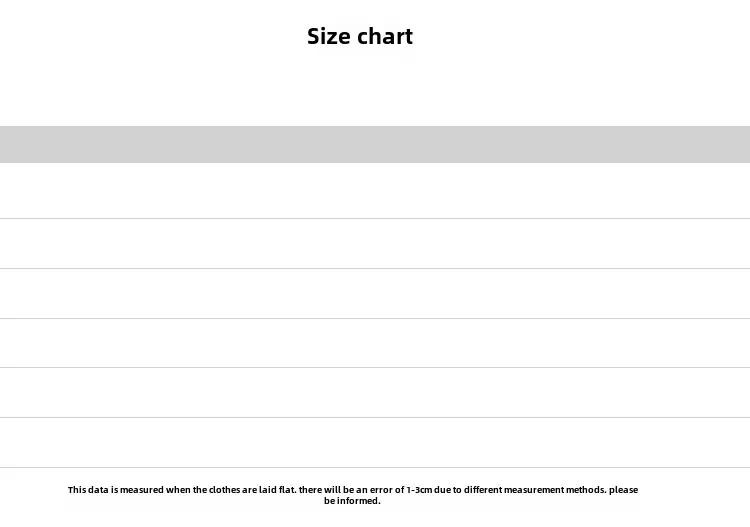750x527 pixels.
Task: Select the last empty row above the disclaimer
Action: (x=375, y=442)
